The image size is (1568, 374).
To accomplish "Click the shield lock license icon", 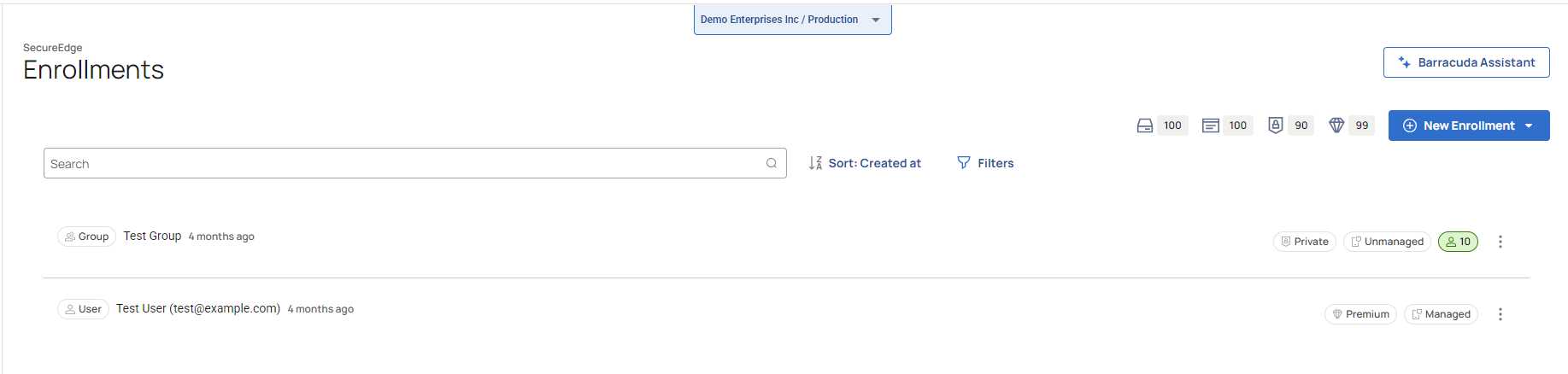I will 1275,126.
